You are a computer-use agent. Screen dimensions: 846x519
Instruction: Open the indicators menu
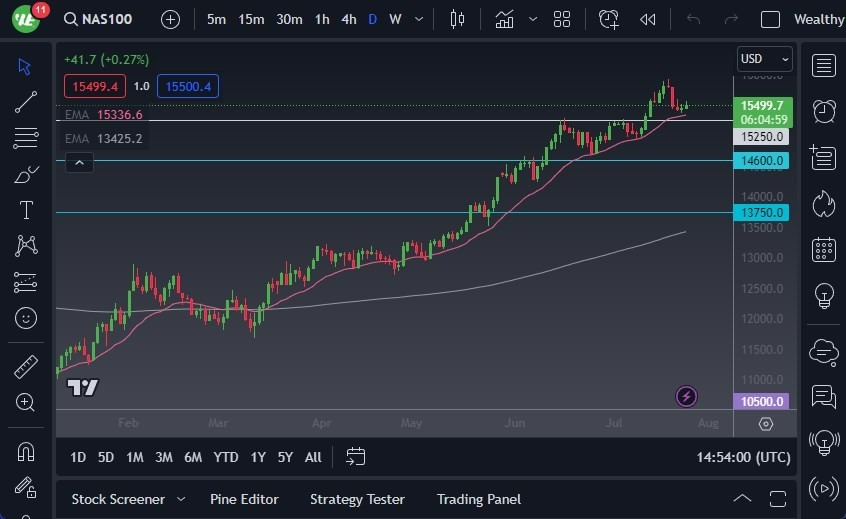tap(504, 19)
